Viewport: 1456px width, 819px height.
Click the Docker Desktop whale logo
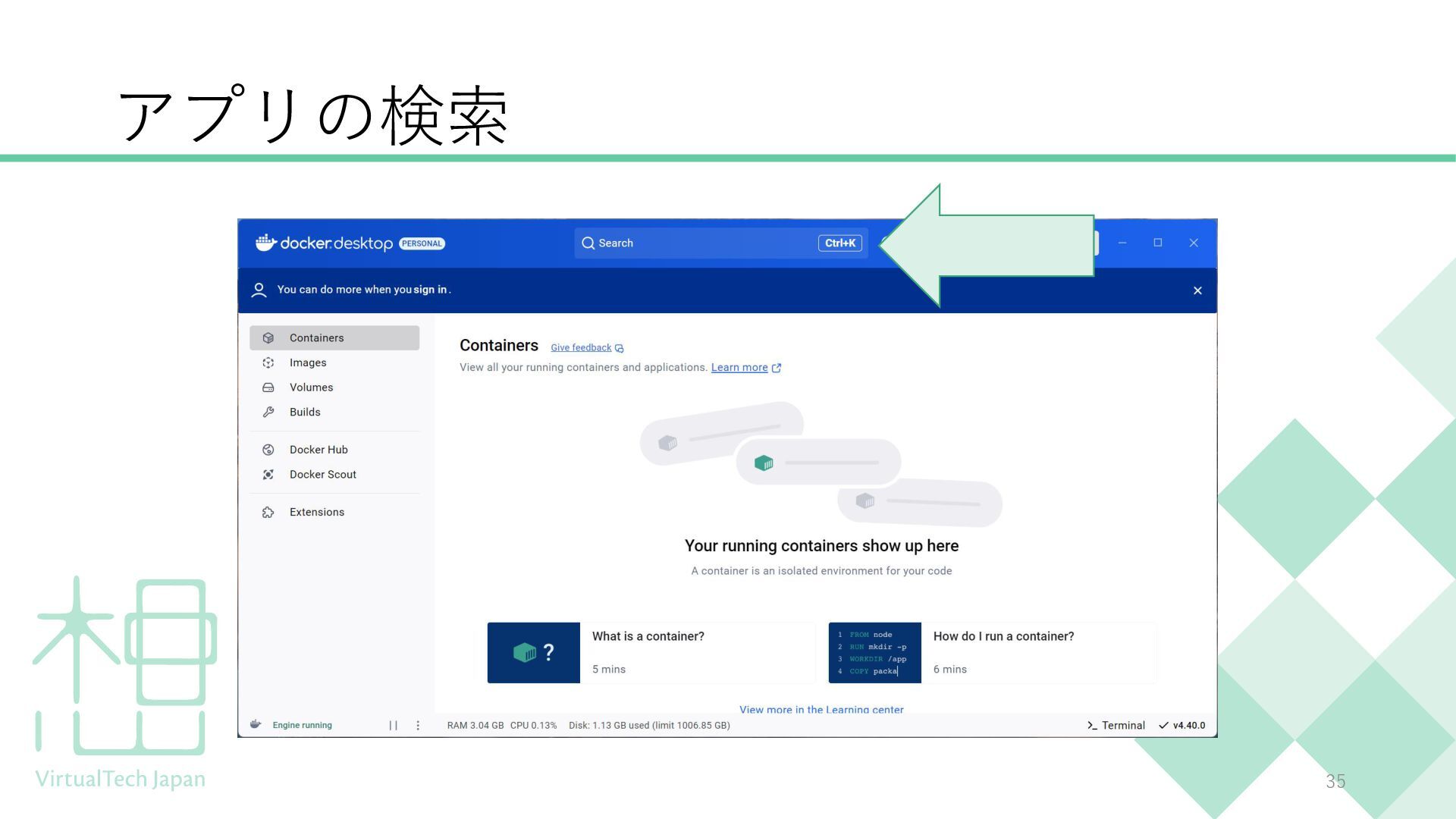point(265,243)
